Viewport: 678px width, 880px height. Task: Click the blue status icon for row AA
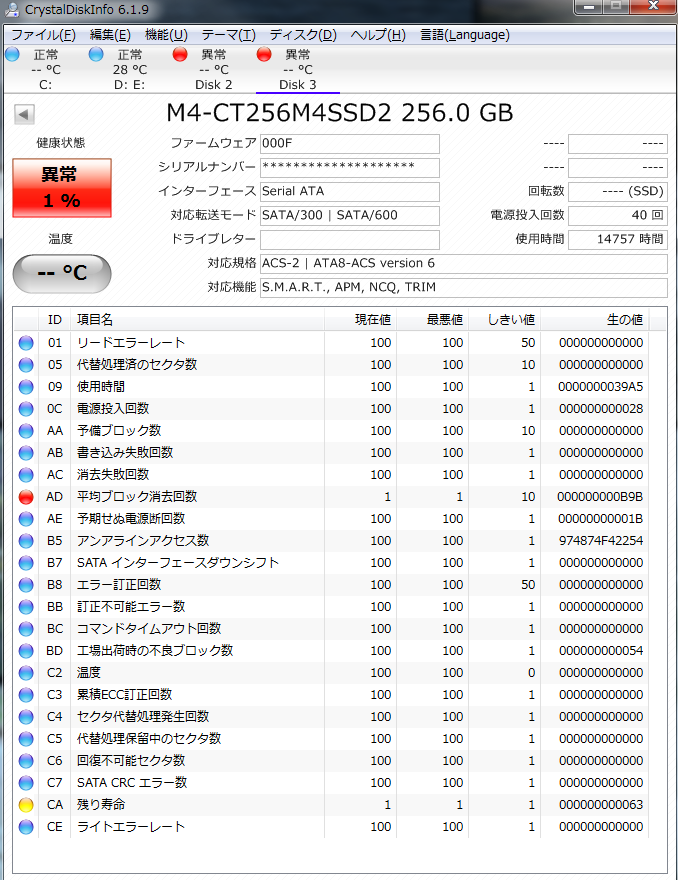tap(26, 431)
